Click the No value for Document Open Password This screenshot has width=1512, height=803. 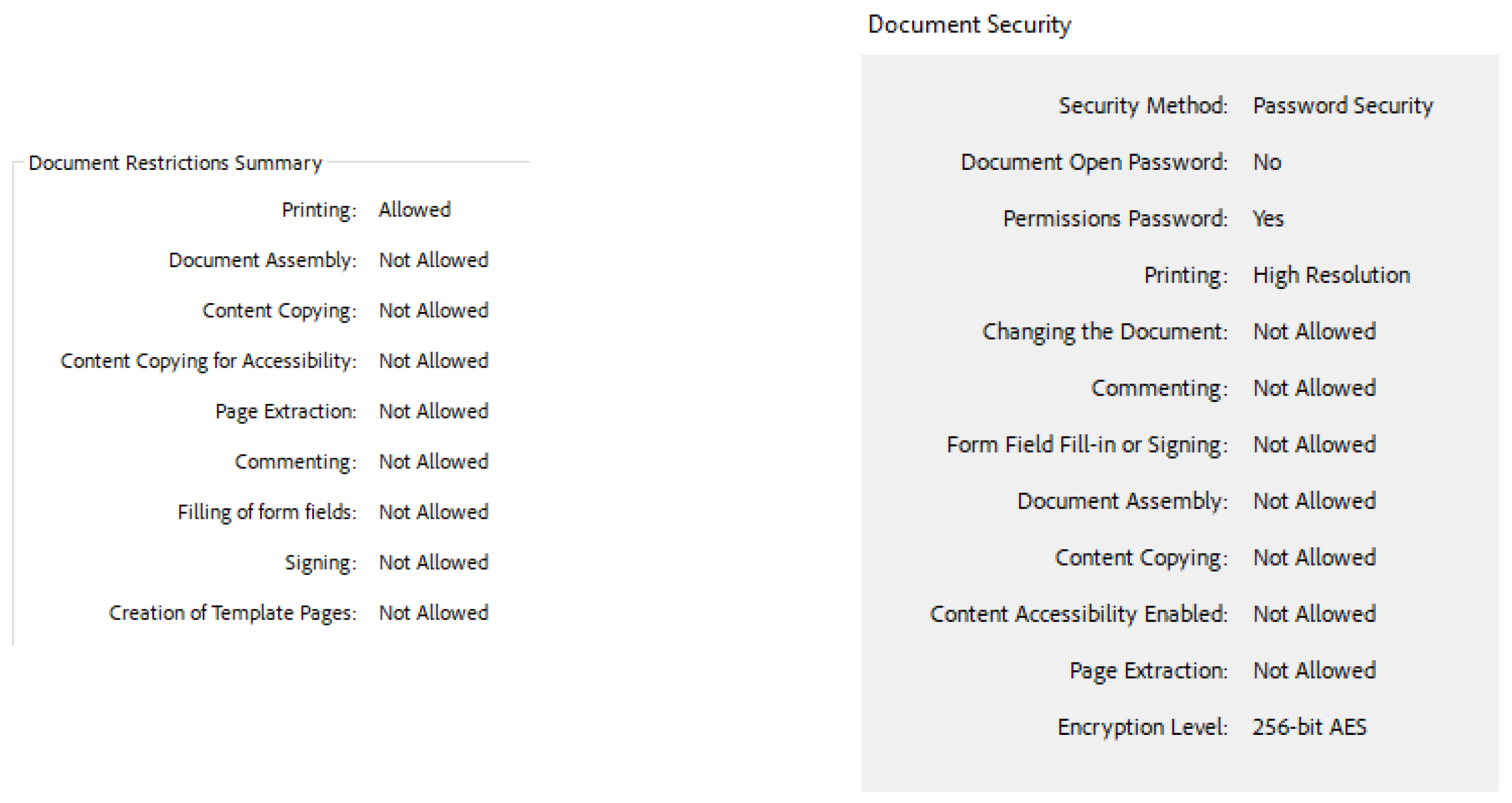point(1267,162)
